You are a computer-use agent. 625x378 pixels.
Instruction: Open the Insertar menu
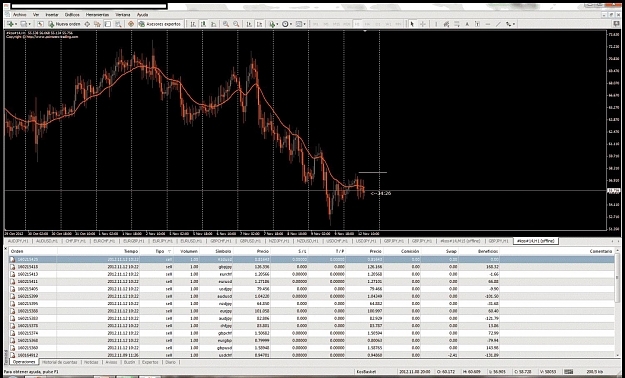tap(52, 15)
